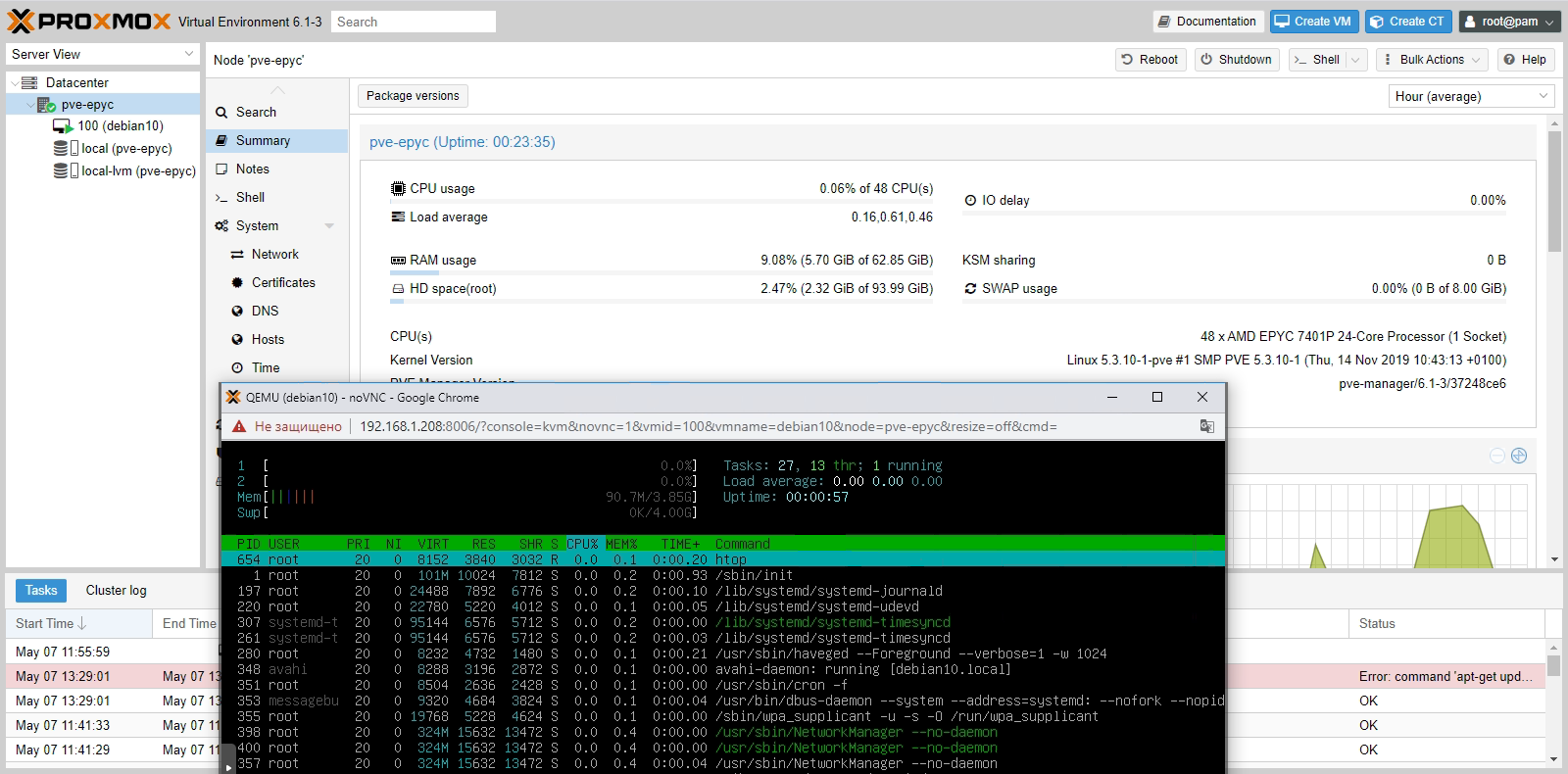Select the Notes menu item
1568x774 pixels.
[x=252, y=169]
